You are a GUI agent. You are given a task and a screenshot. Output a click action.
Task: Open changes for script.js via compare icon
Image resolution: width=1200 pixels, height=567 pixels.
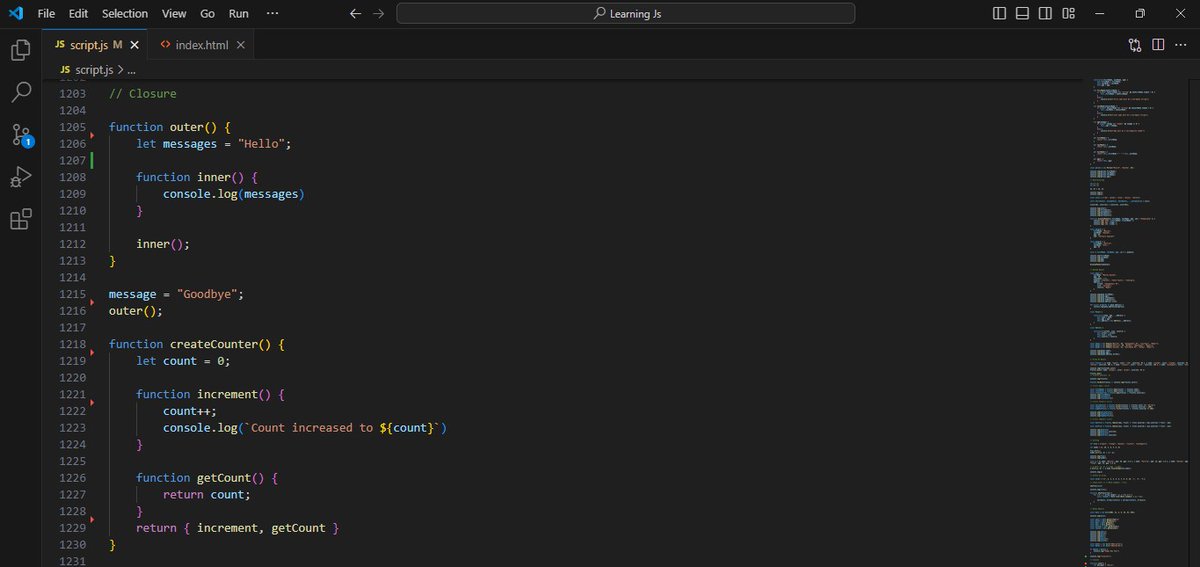click(x=1135, y=45)
